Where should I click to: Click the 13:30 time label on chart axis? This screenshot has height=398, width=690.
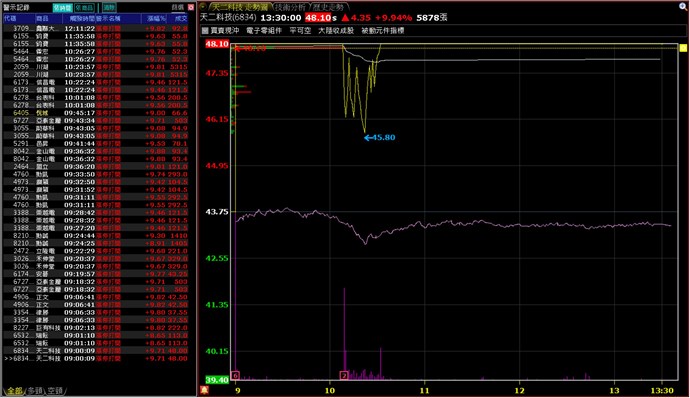tap(662, 391)
